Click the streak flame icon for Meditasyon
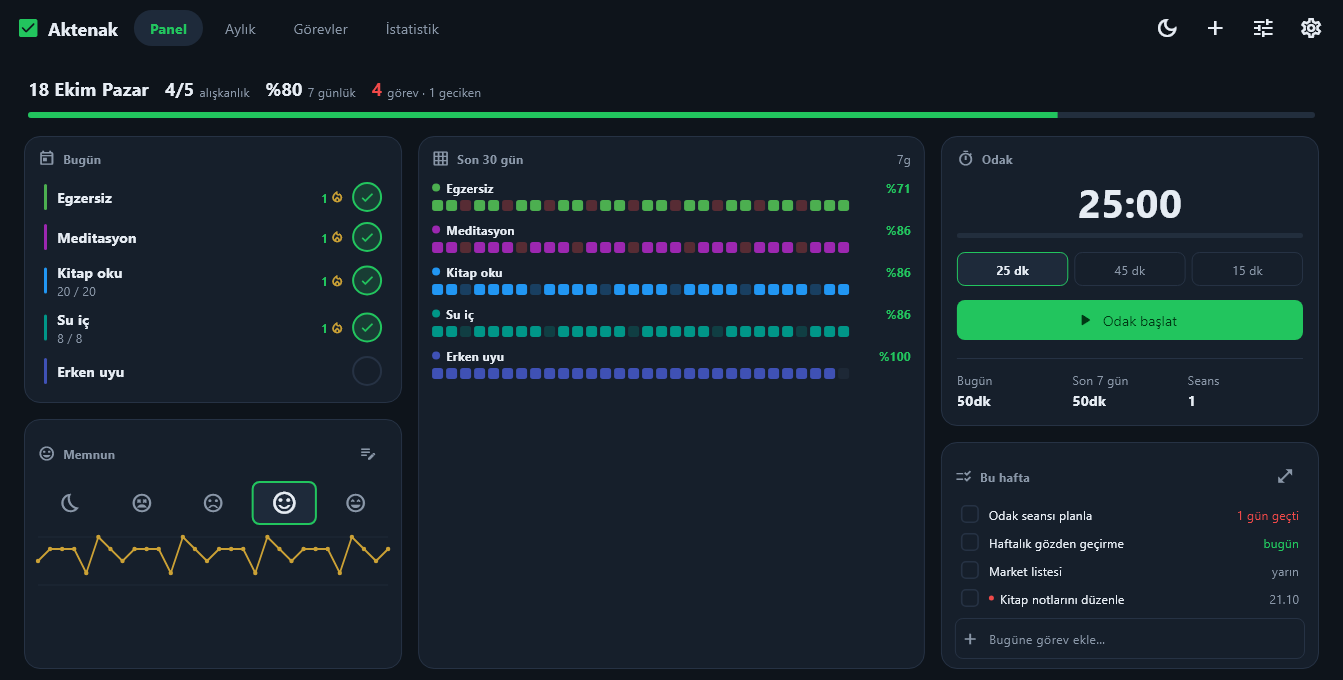Screen dimensions: 1343x680 click(338, 238)
